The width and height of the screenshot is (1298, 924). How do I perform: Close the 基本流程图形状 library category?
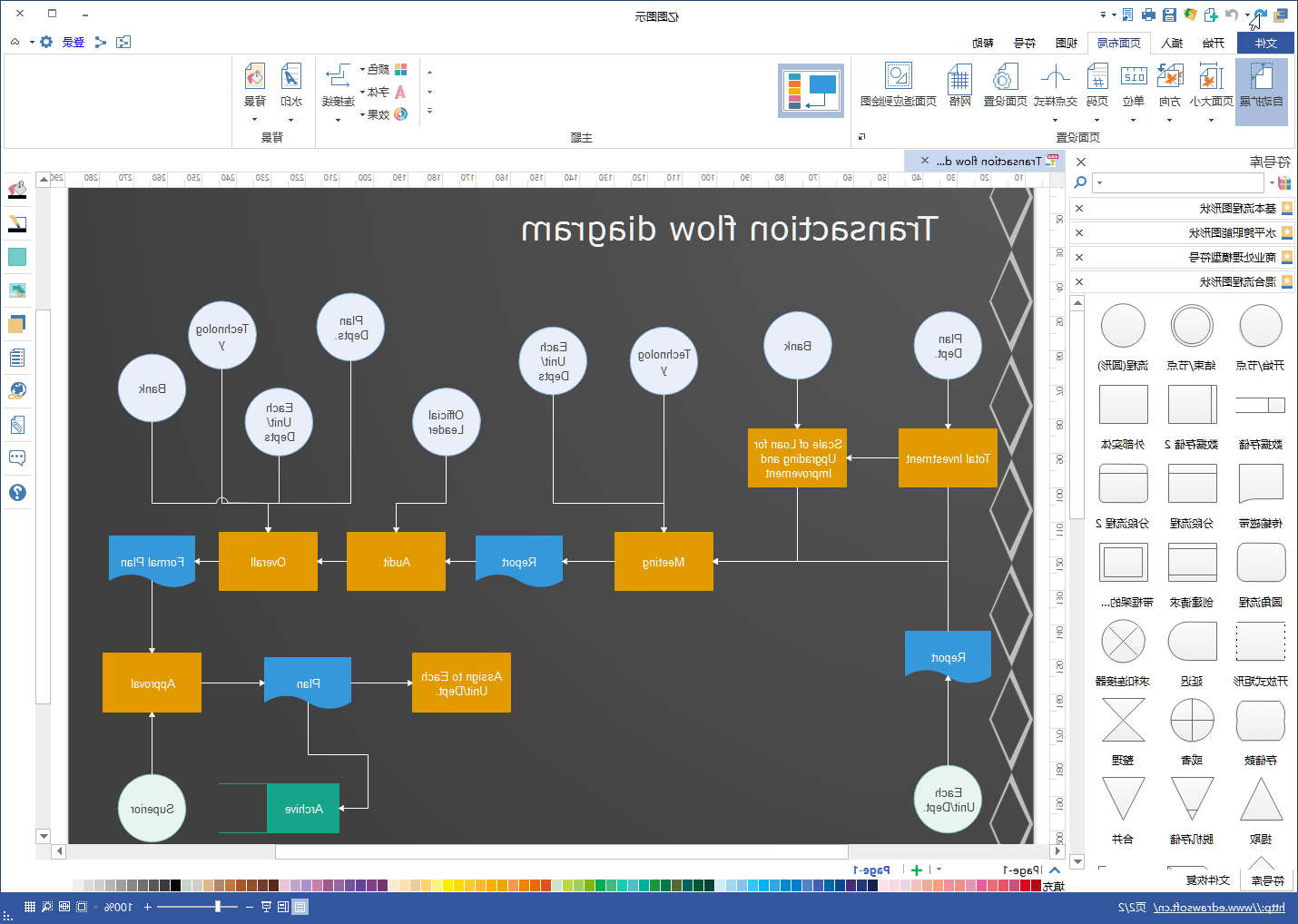pyautogui.click(x=1079, y=208)
